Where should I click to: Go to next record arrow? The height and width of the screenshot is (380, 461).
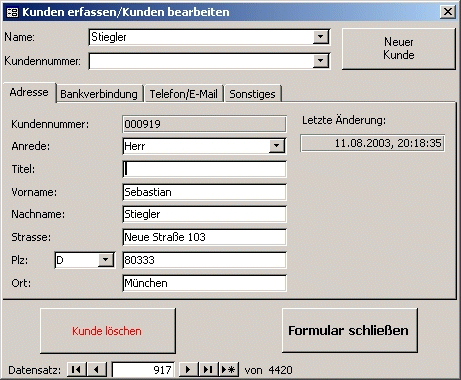point(188,369)
